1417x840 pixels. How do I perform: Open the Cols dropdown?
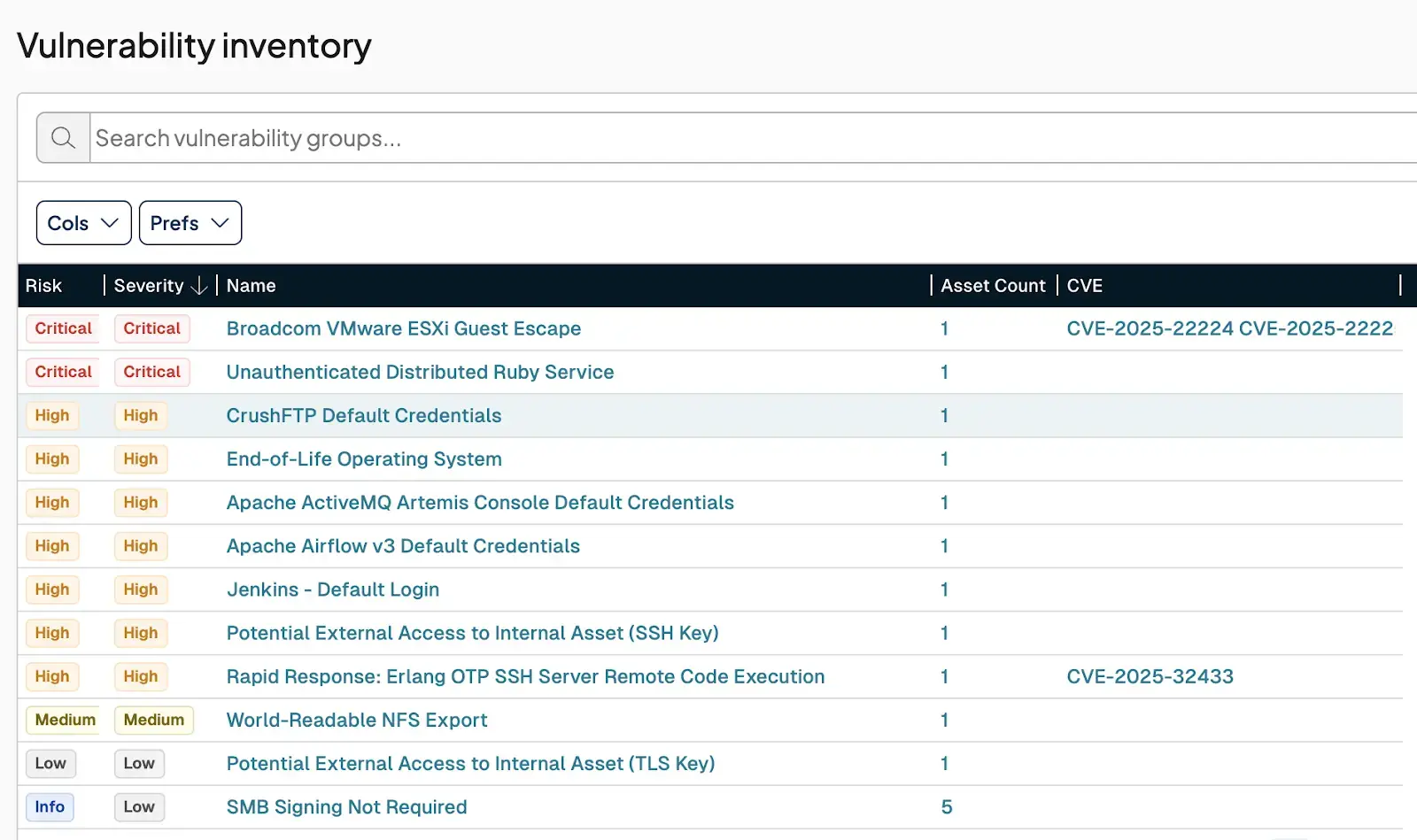[x=82, y=223]
